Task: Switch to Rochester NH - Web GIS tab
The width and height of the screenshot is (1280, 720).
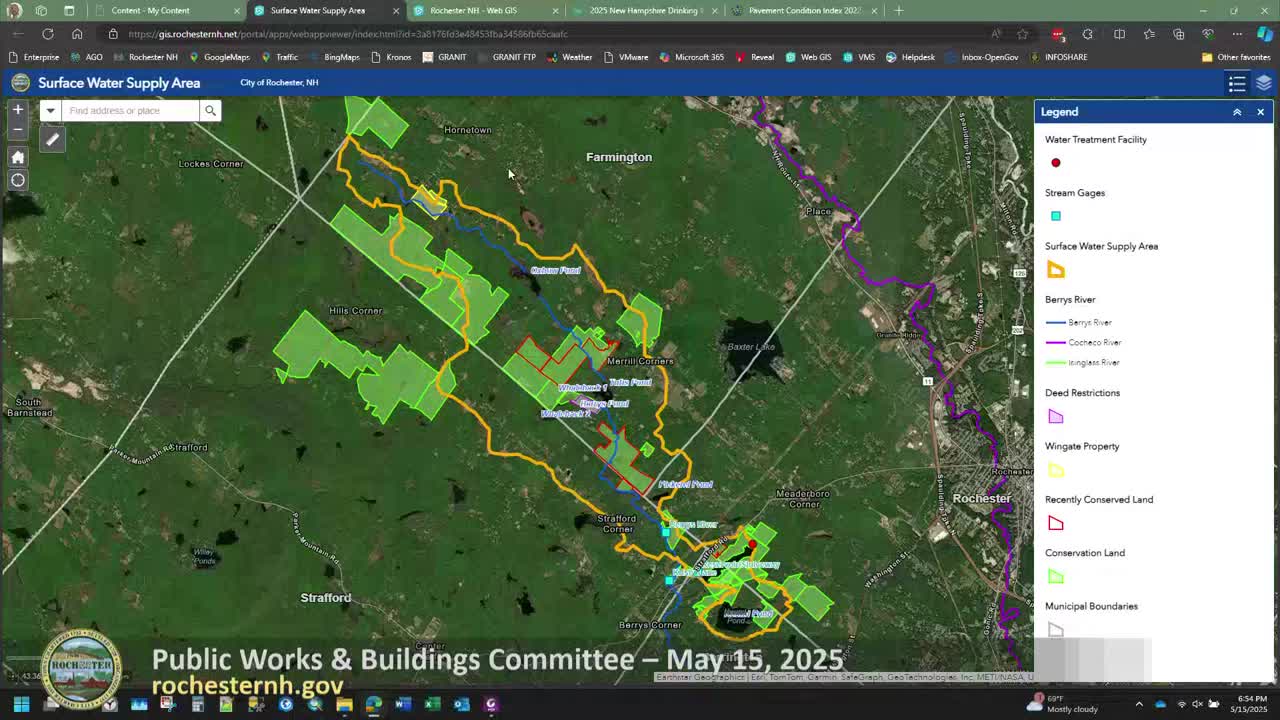Action: (x=485, y=10)
